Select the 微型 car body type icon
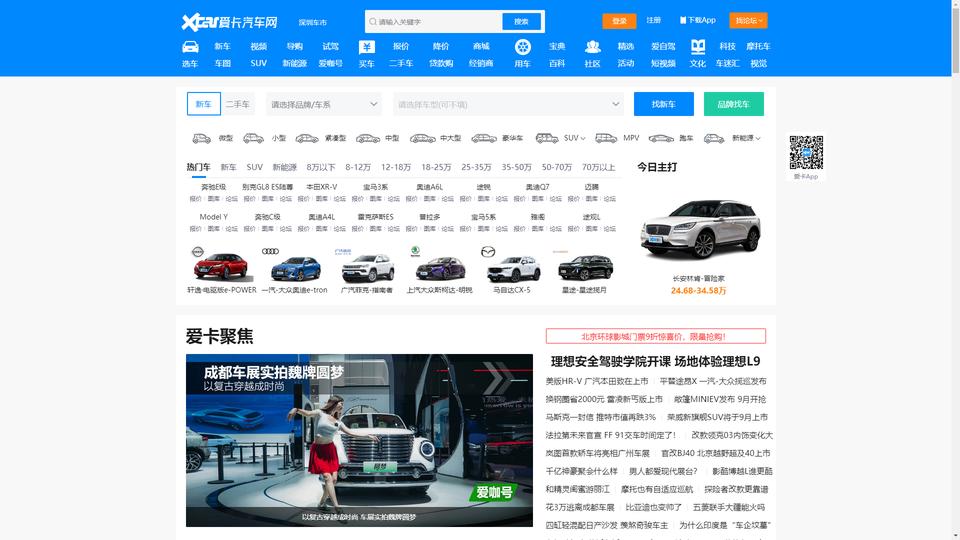960x540 pixels. (x=201, y=138)
